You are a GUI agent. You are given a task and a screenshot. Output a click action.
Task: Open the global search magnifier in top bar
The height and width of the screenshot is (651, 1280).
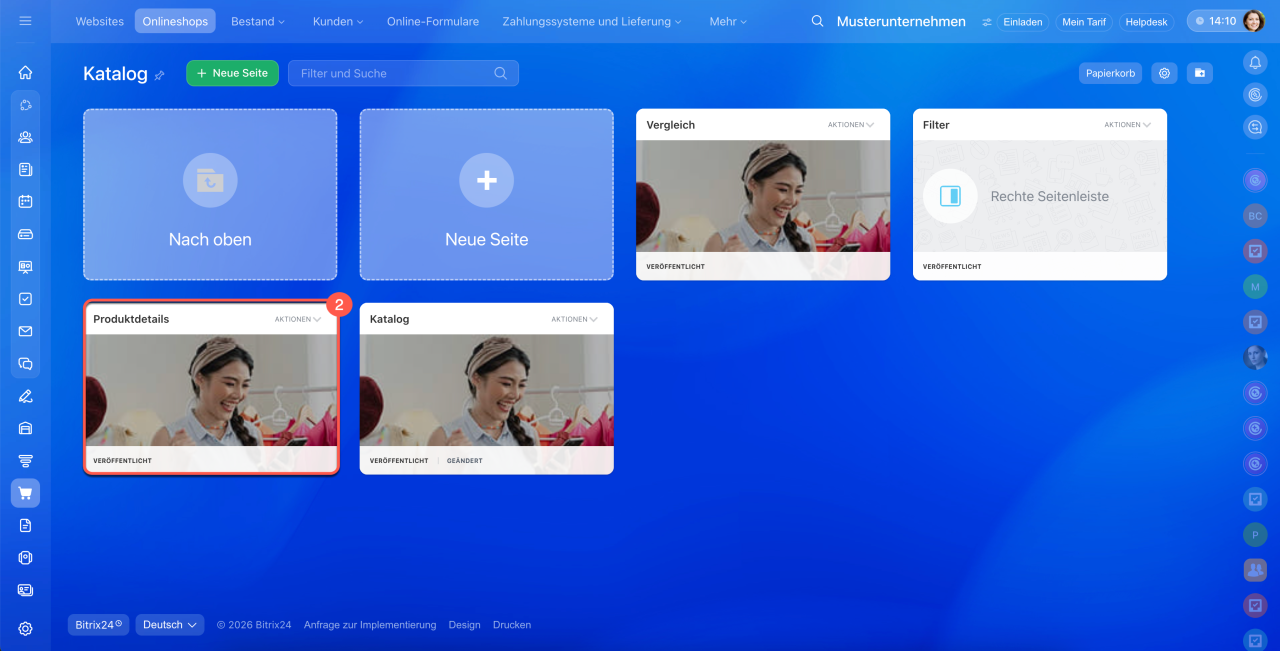pyautogui.click(x=818, y=21)
